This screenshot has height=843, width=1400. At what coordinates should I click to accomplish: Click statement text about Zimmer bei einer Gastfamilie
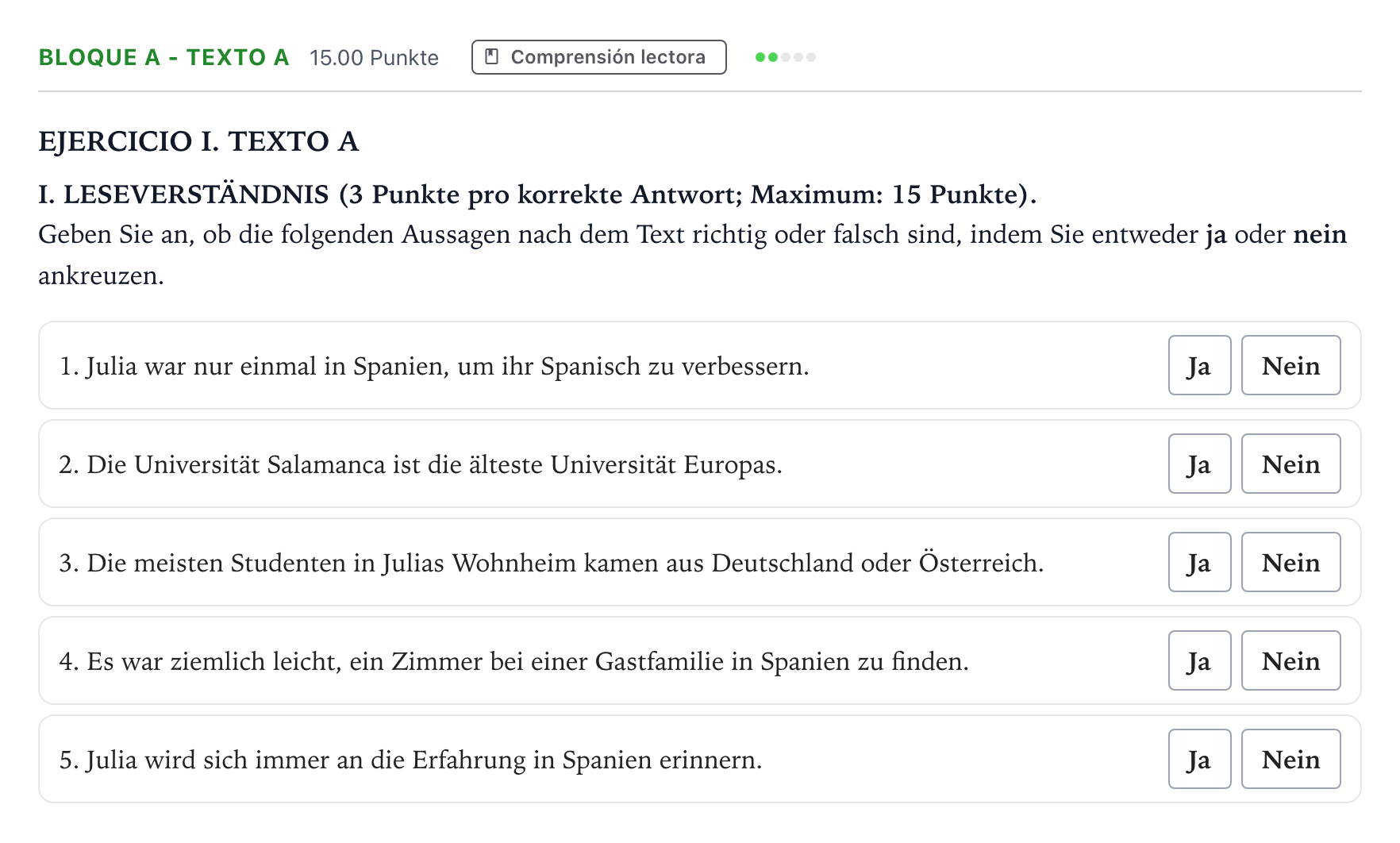pos(514,661)
